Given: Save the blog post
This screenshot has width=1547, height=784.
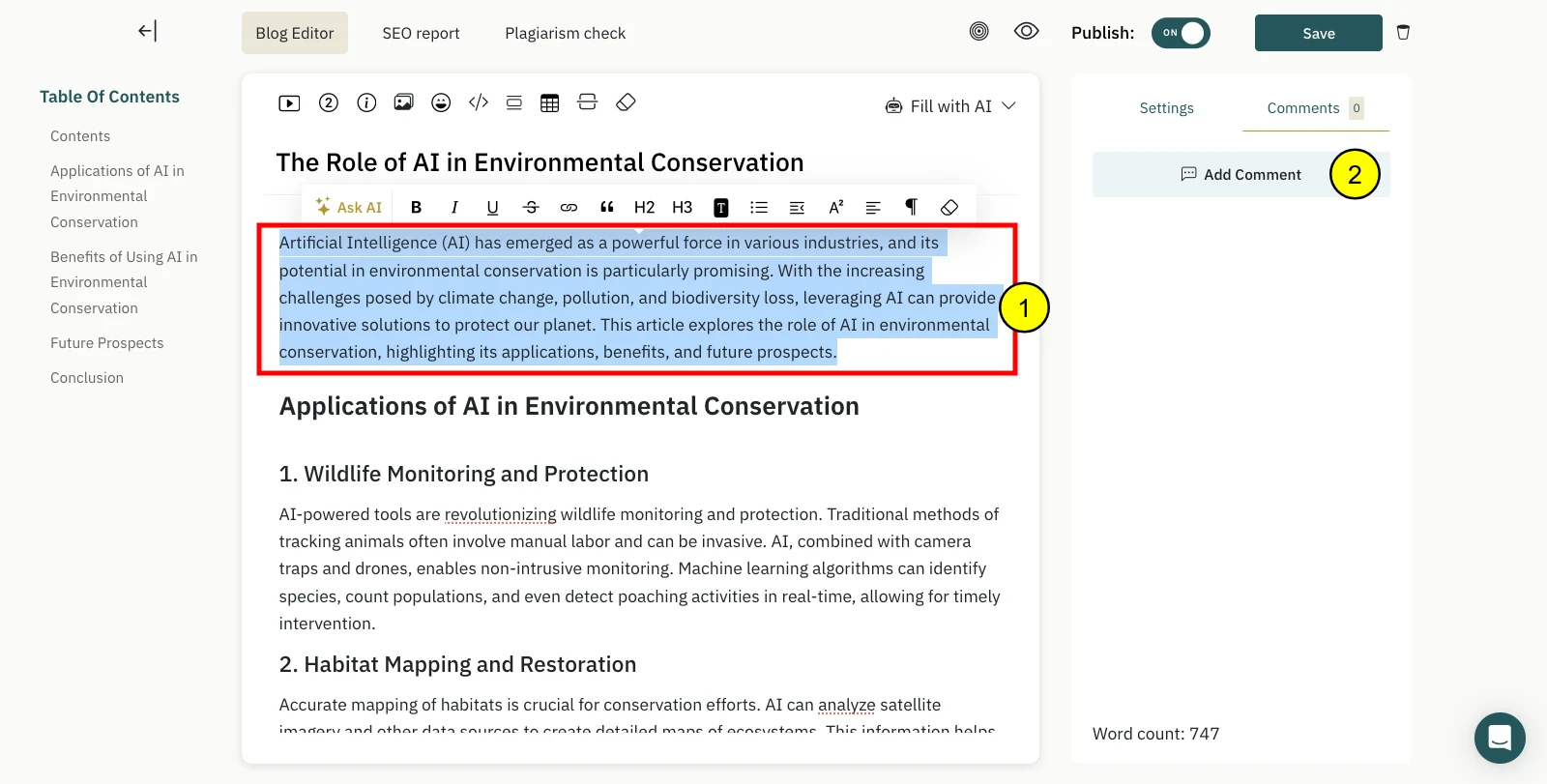Looking at the screenshot, I should point(1319,33).
